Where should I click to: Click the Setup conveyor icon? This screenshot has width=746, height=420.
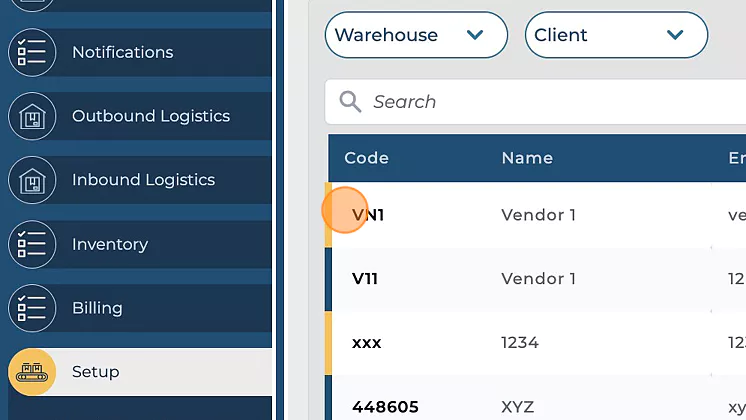(32, 372)
